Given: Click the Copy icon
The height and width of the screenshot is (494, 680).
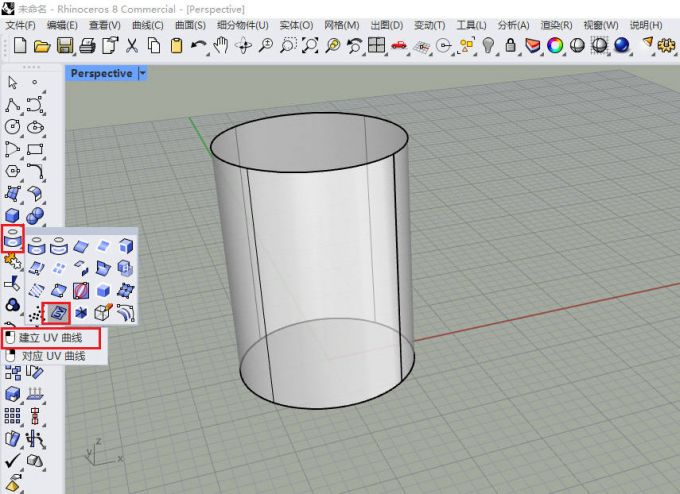Looking at the screenshot, I should tap(154, 46).
